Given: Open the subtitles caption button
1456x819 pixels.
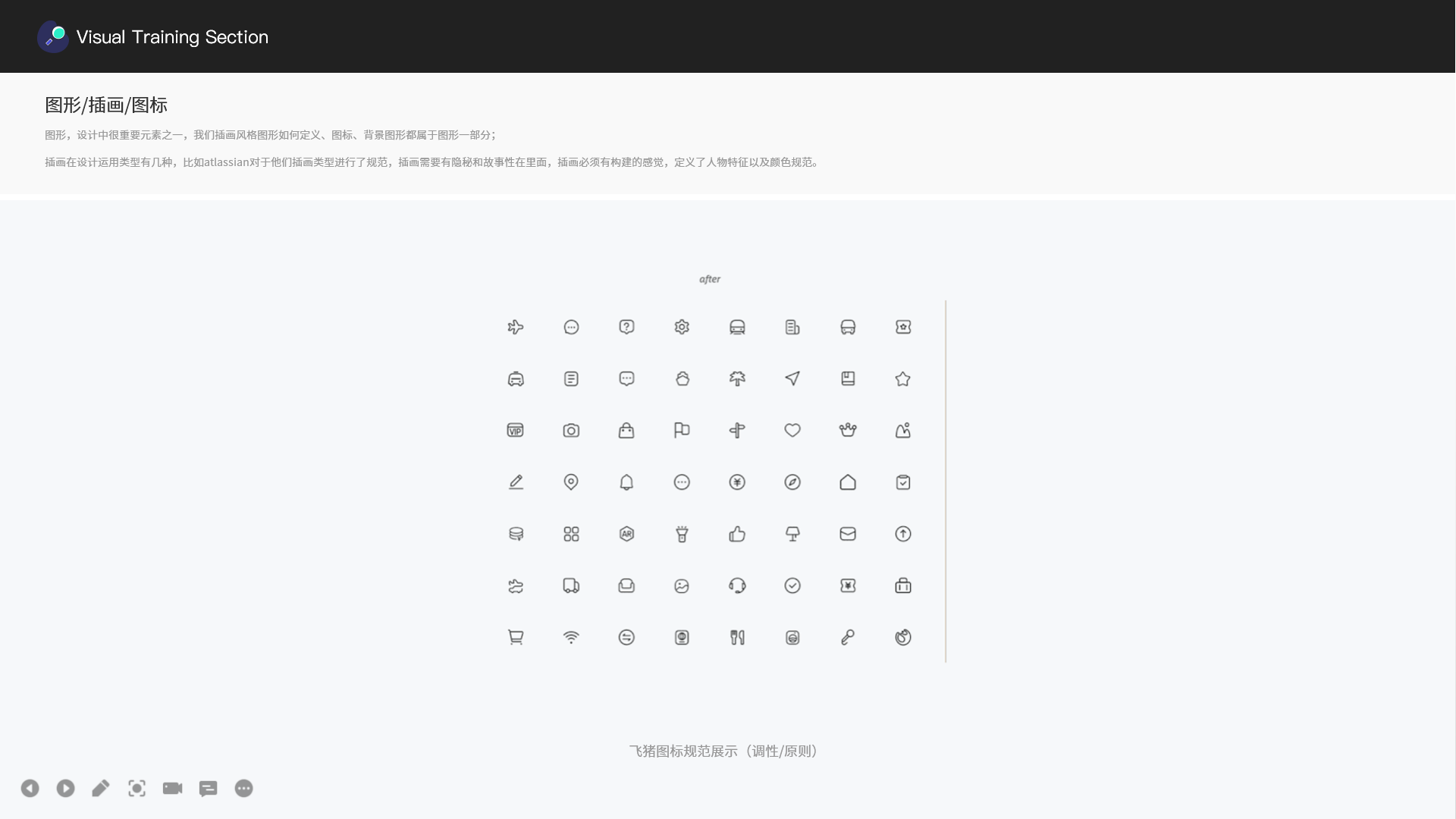Looking at the screenshot, I should click(x=208, y=789).
